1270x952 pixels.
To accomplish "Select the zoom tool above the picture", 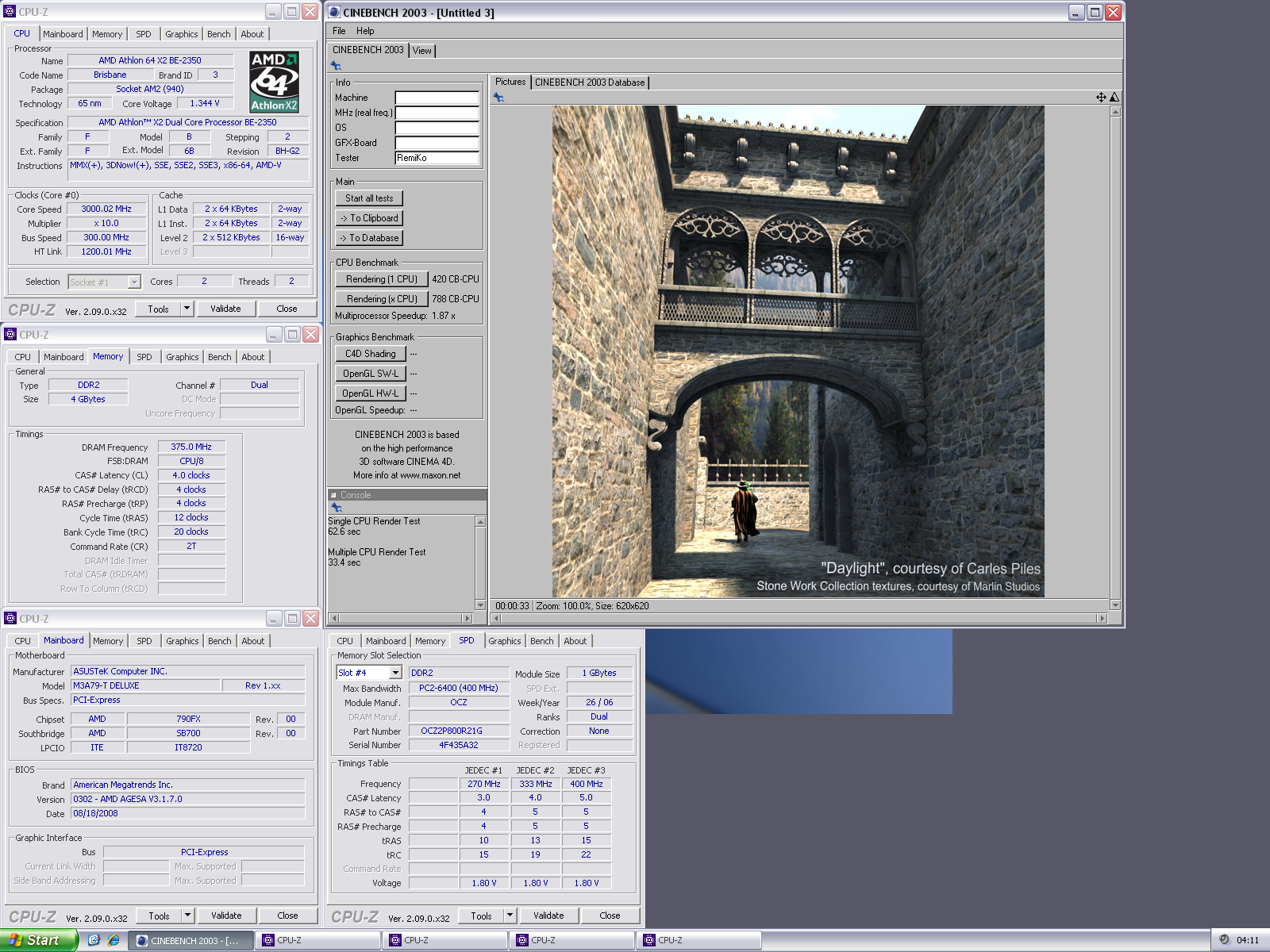I will point(1114,97).
